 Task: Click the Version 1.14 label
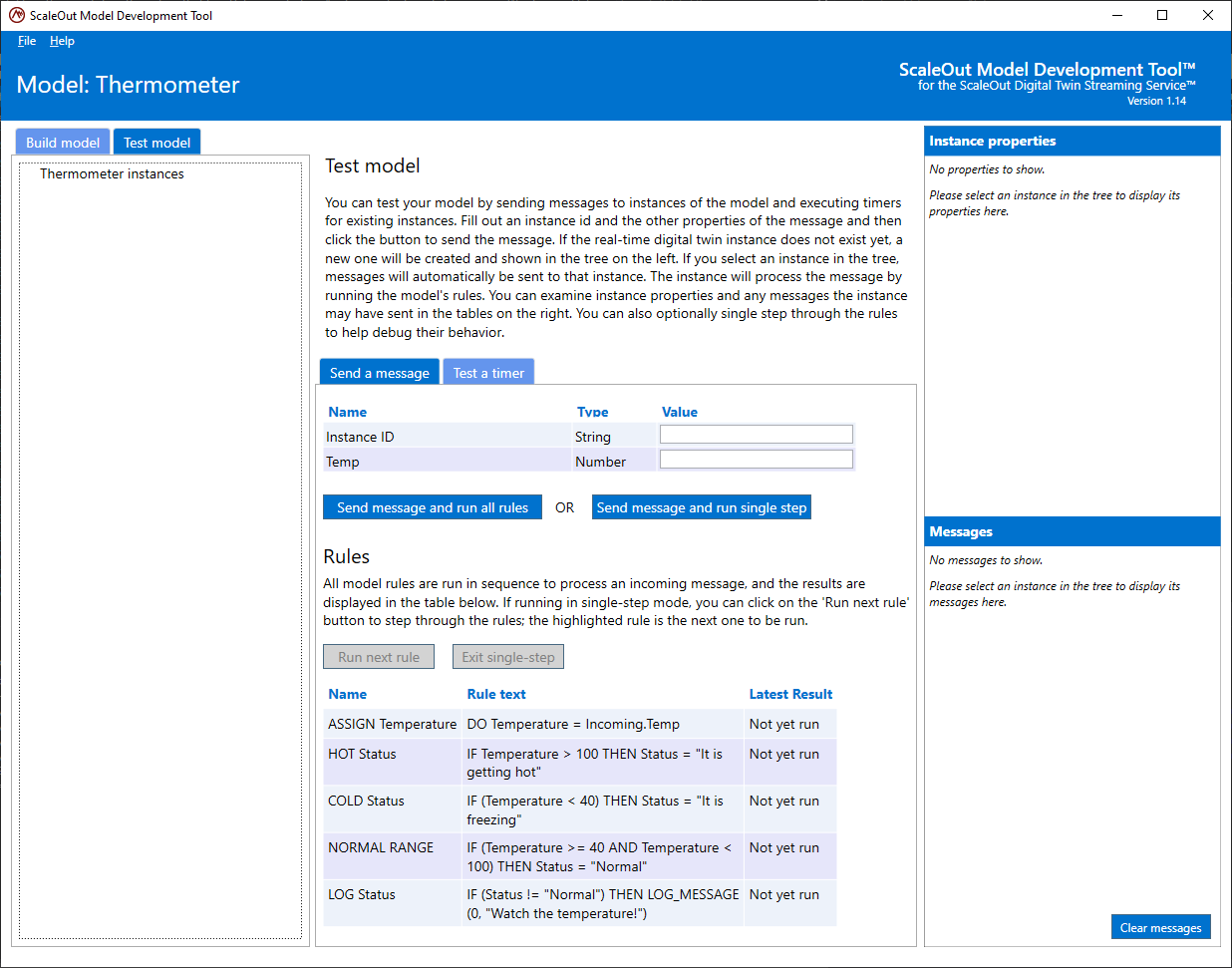coord(1156,101)
